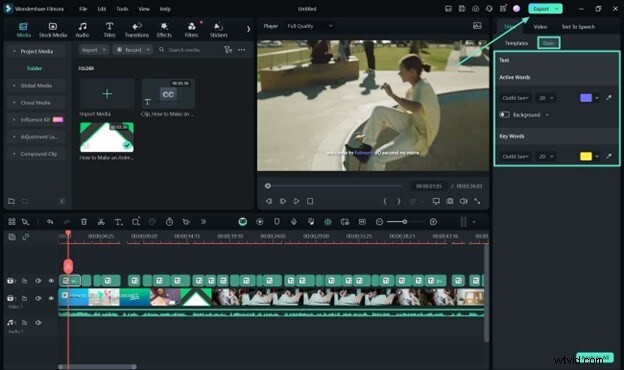The height and width of the screenshot is (370, 624).
Task: Pick Key Words color with the eyedropper
Action: coord(609,156)
